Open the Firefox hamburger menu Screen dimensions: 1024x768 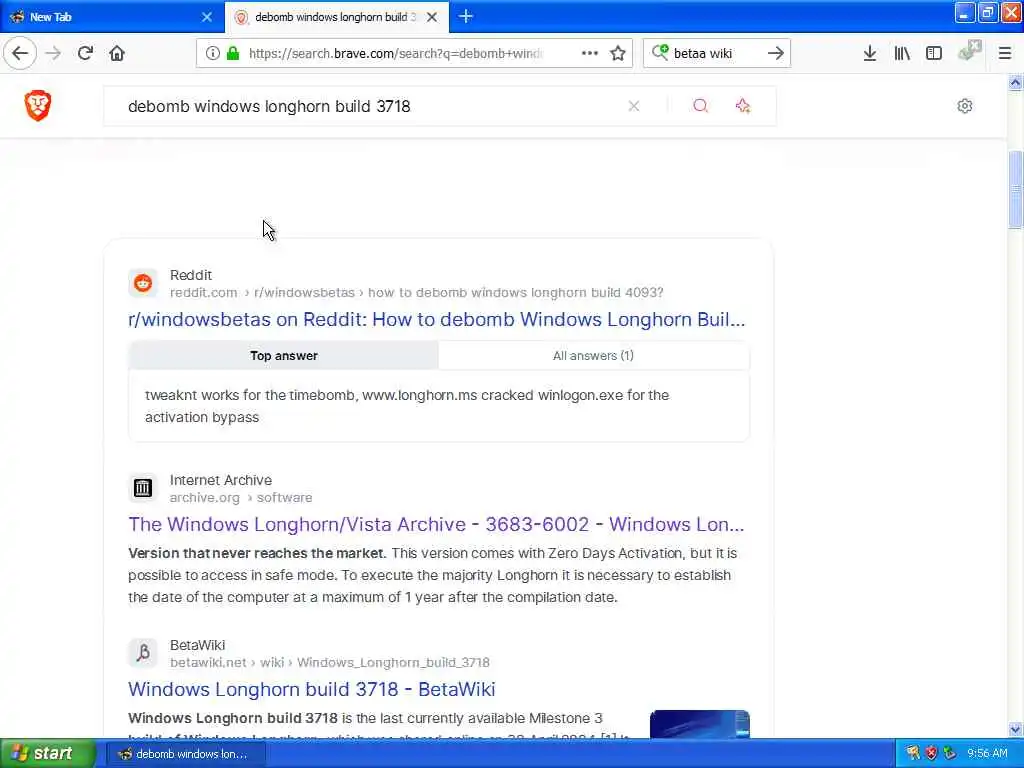[1005, 54]
